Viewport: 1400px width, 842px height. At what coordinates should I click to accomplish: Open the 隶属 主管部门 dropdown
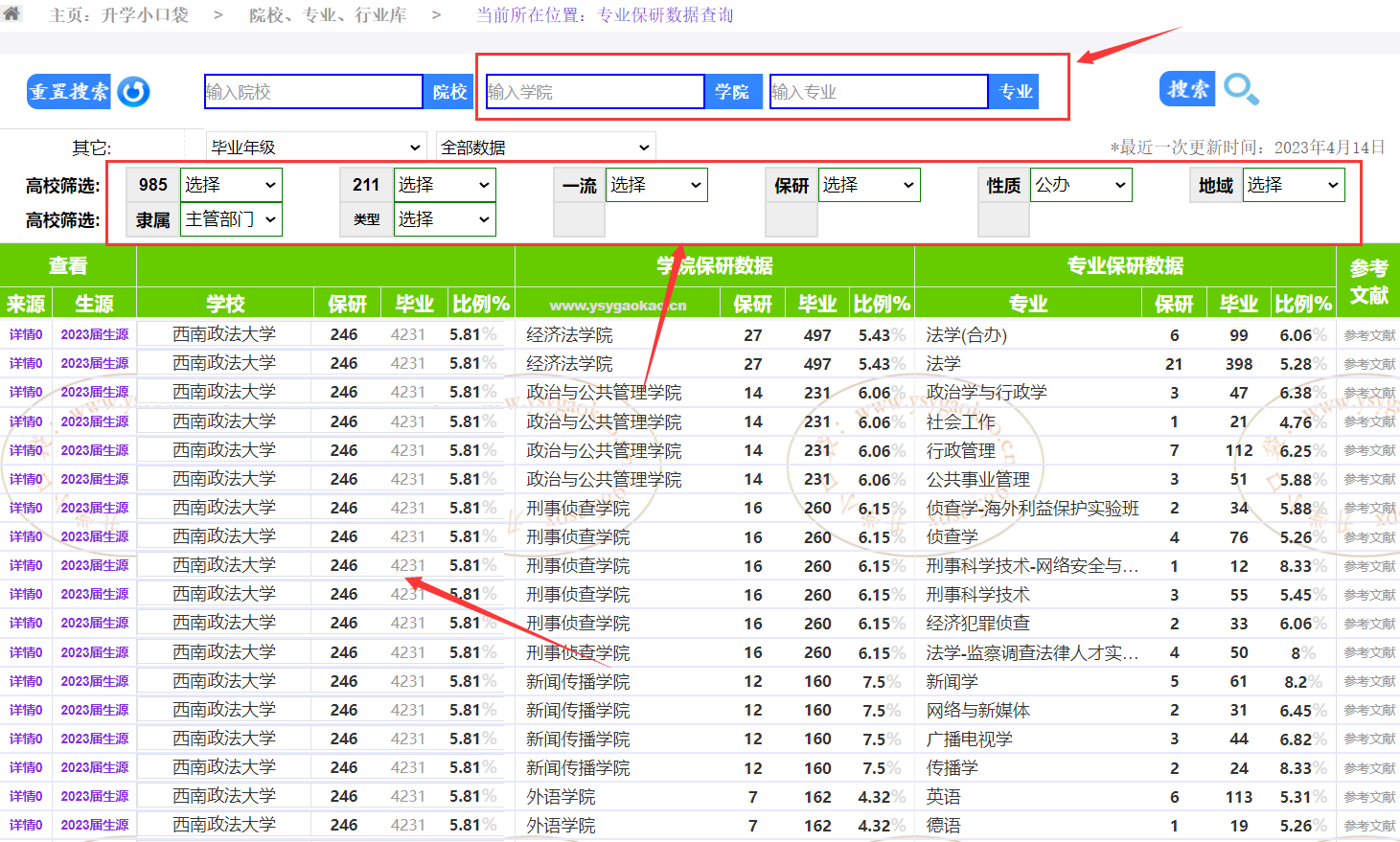[x=231, y=219]
